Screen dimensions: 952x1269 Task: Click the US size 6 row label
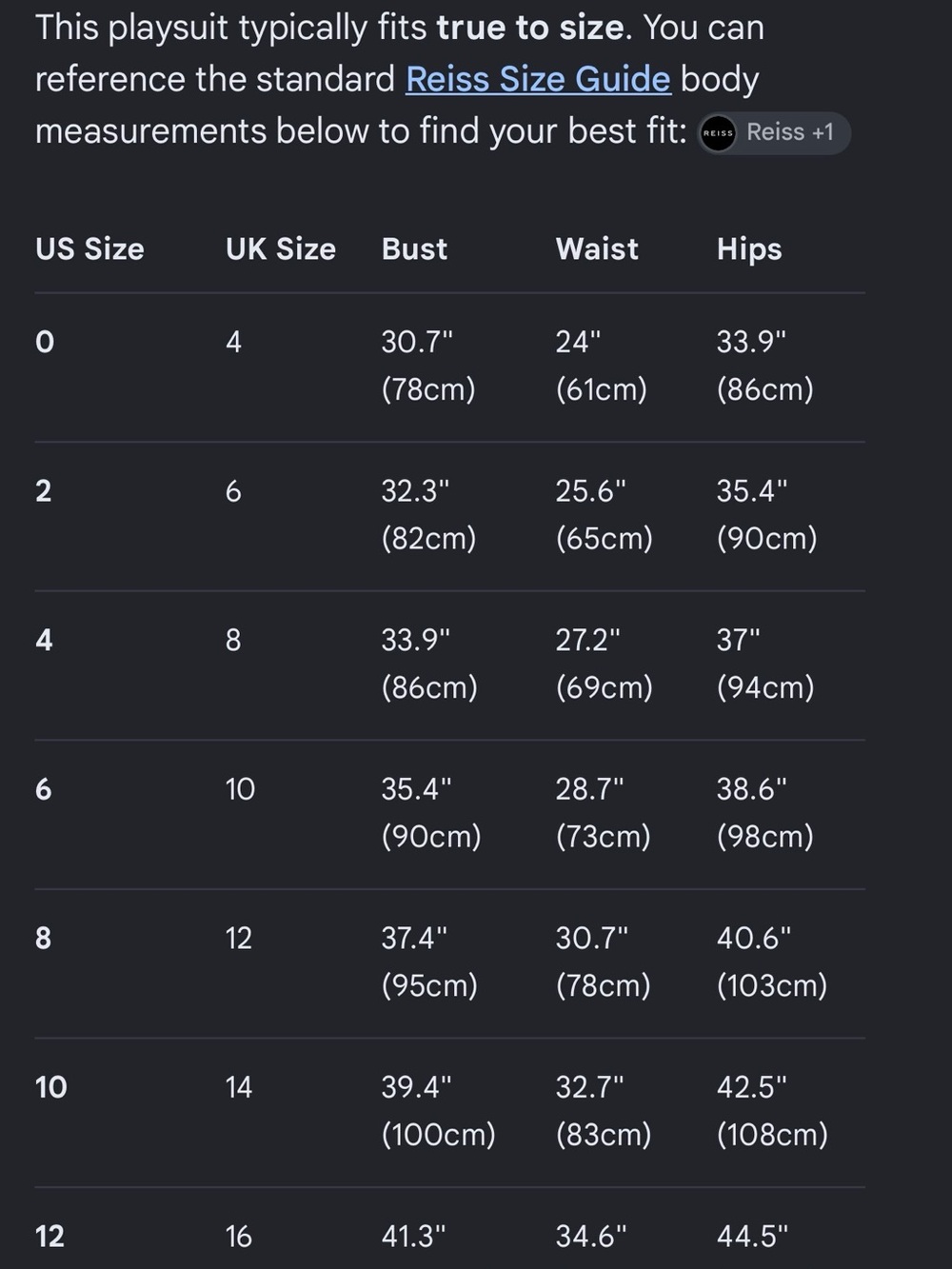44,789
